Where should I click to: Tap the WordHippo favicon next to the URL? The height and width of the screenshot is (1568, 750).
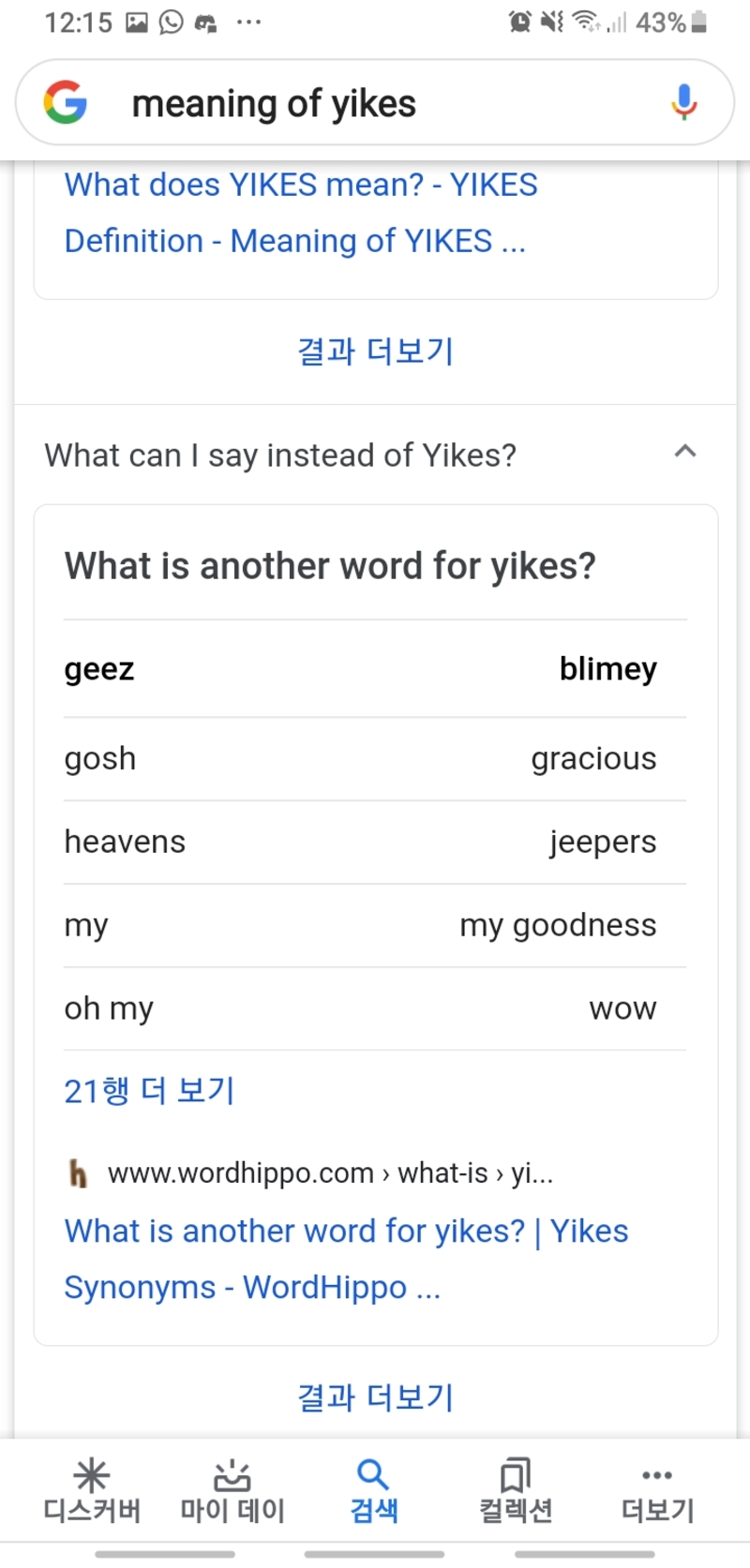79,1172
